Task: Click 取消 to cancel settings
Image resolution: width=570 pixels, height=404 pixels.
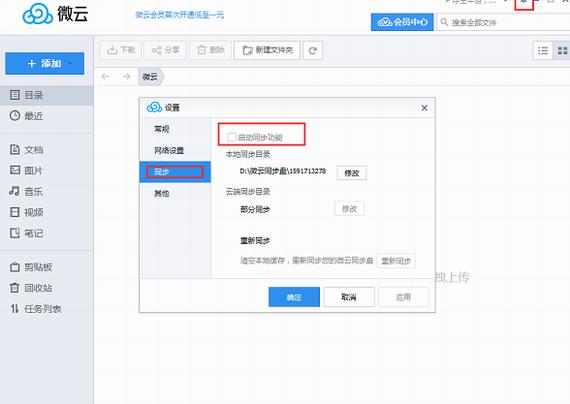Action: 349,297
